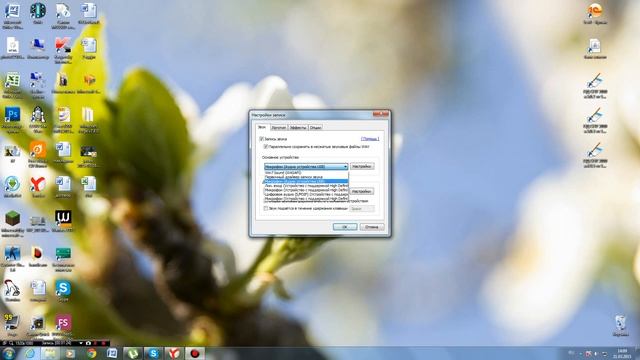Switch to Bandicam red record taskbar button
Image resolution: width=640 pixels, height=360 pixels.
195,353
